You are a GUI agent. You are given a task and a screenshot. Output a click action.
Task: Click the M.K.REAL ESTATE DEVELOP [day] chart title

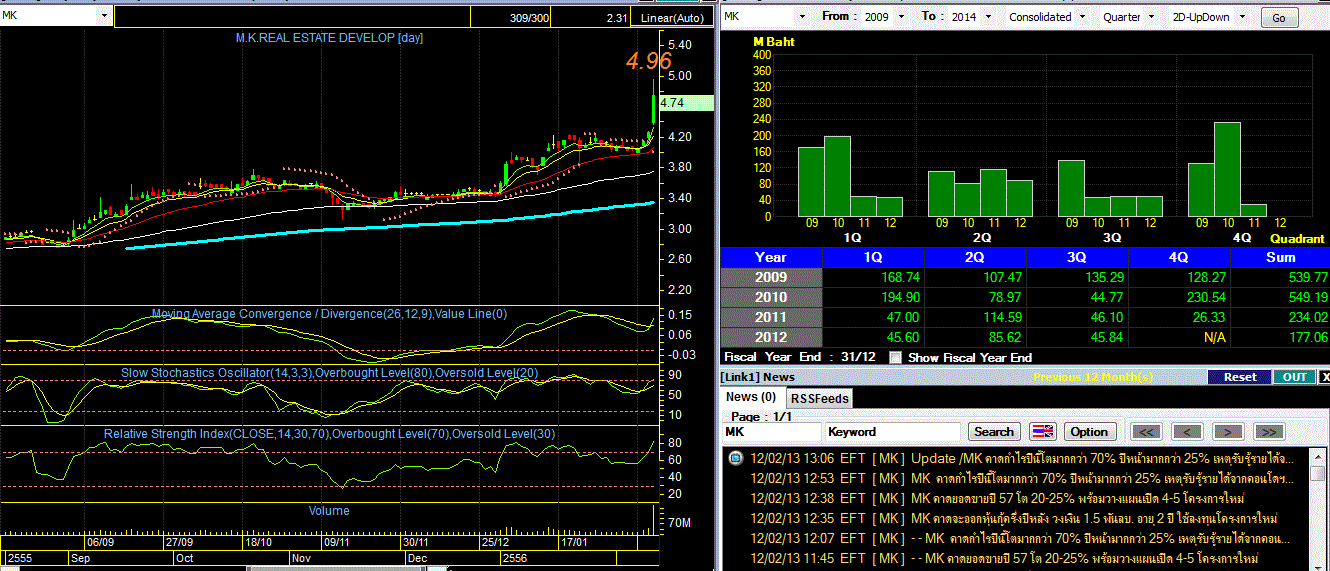[x=329, y=38]
